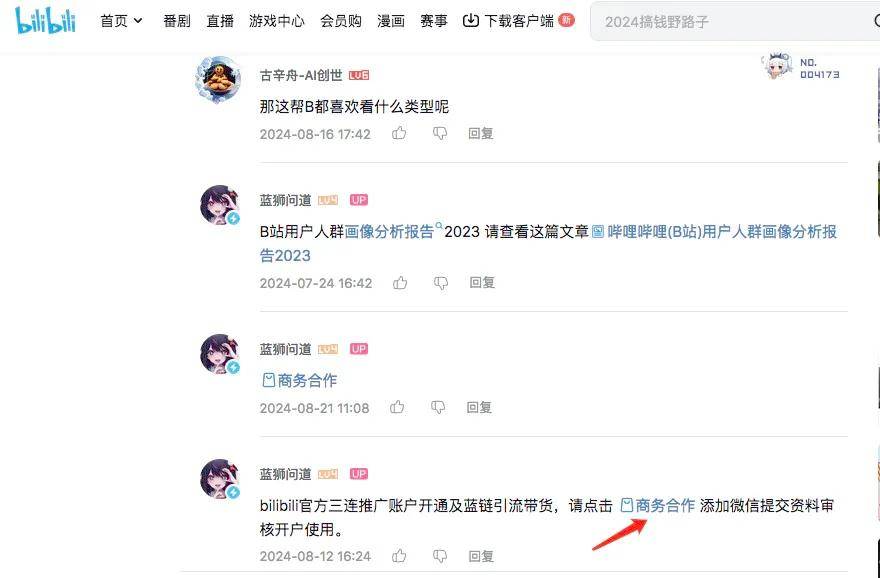Screen dimensions: 880x578
Task: Select 漫画 in the top navigation
Action: click(x=391, y=21)
